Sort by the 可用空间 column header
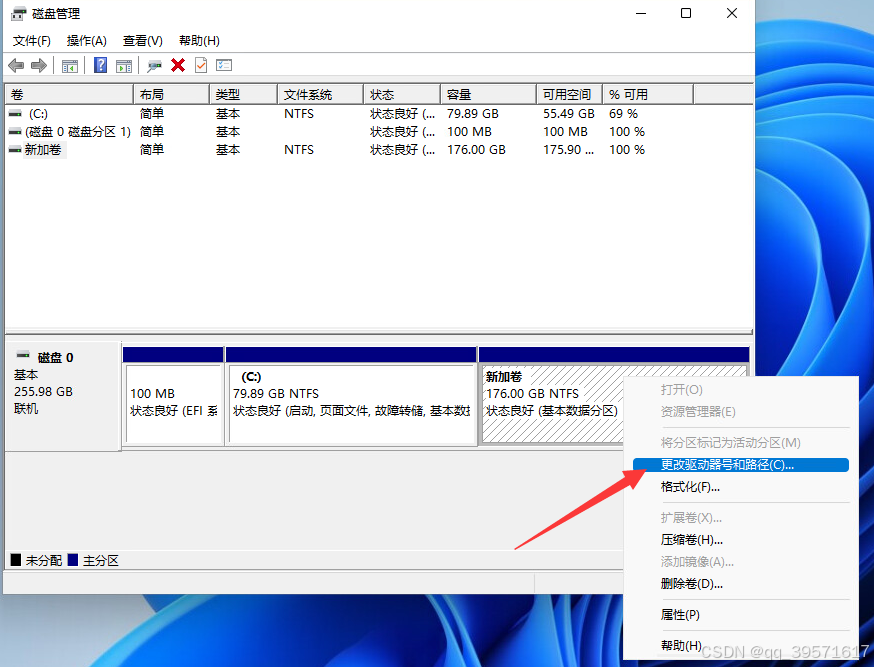Image resolution: width=874 pixels, height=667 pixels. 570,95
